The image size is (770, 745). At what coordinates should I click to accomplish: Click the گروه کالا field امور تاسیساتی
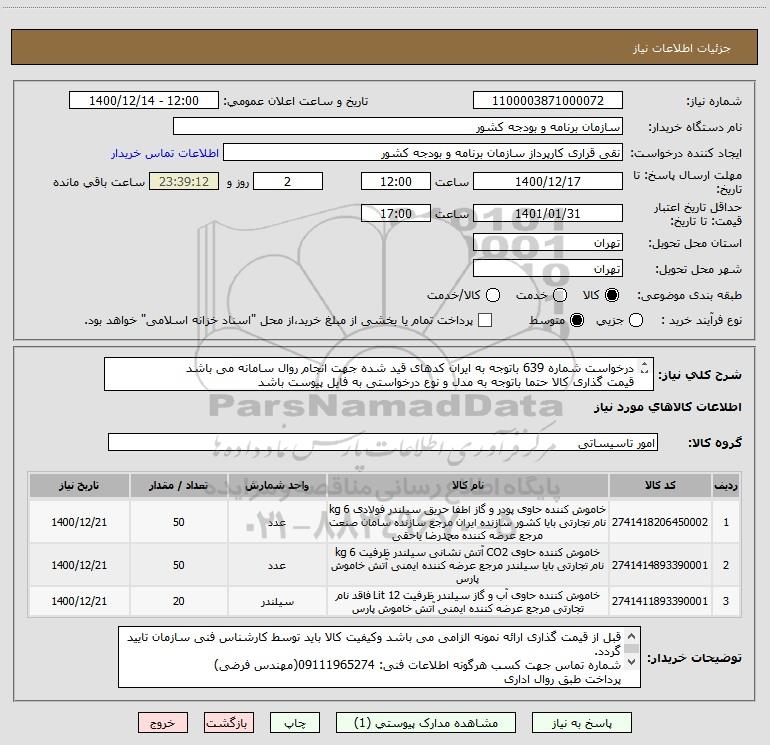383,442
